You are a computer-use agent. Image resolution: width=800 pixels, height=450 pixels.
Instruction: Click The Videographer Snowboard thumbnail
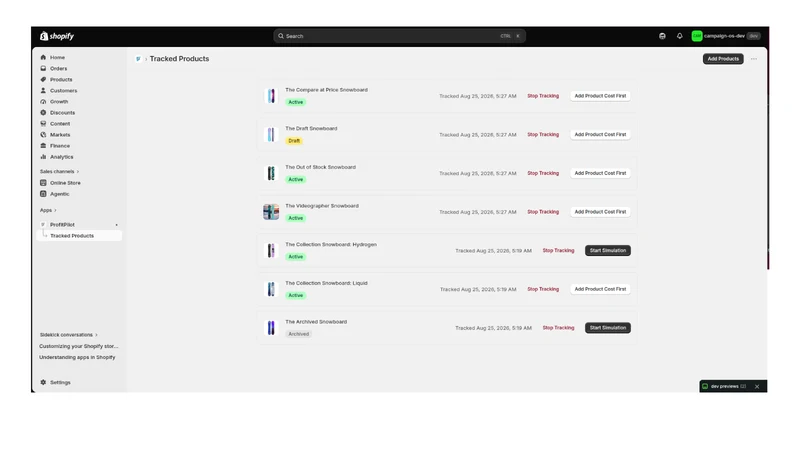[x=271, y=212]
